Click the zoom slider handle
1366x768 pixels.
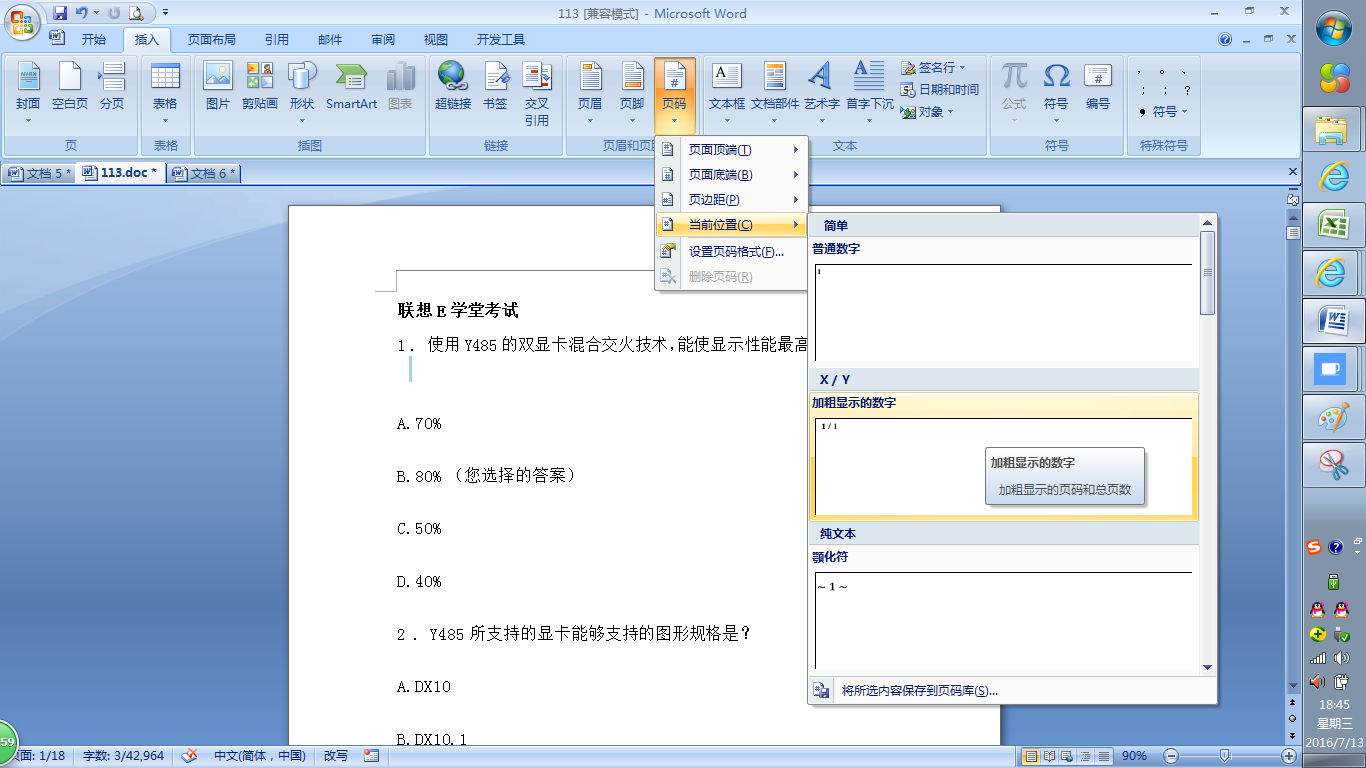pos(1224,756)
